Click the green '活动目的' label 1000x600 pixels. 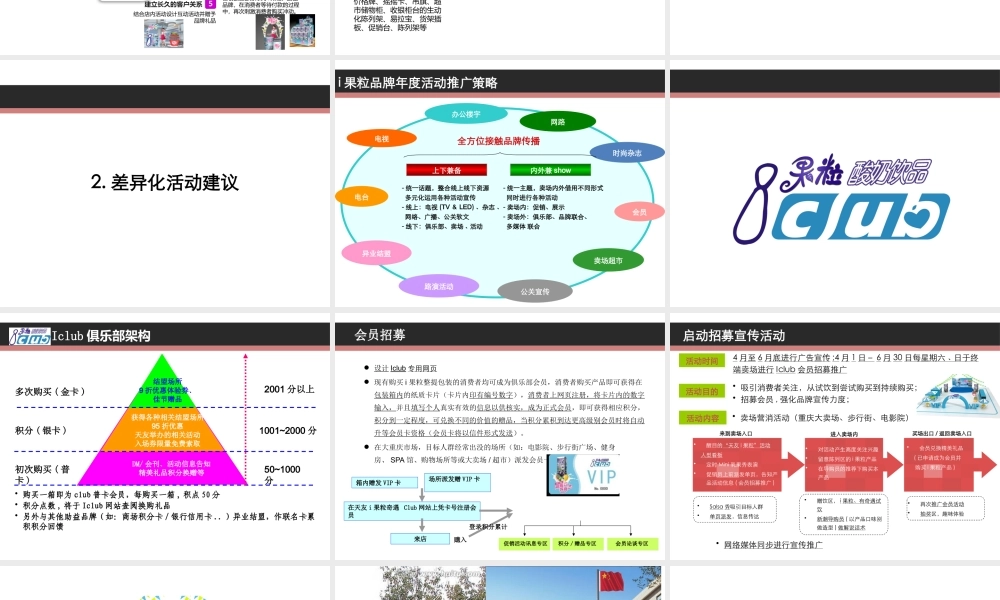pos(702,391)
